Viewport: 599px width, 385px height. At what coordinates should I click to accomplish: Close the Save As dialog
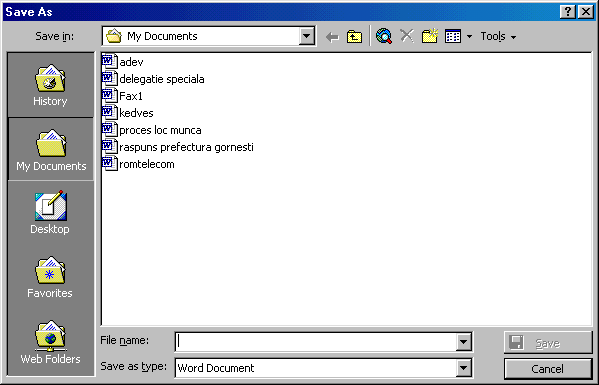(586, 12)
